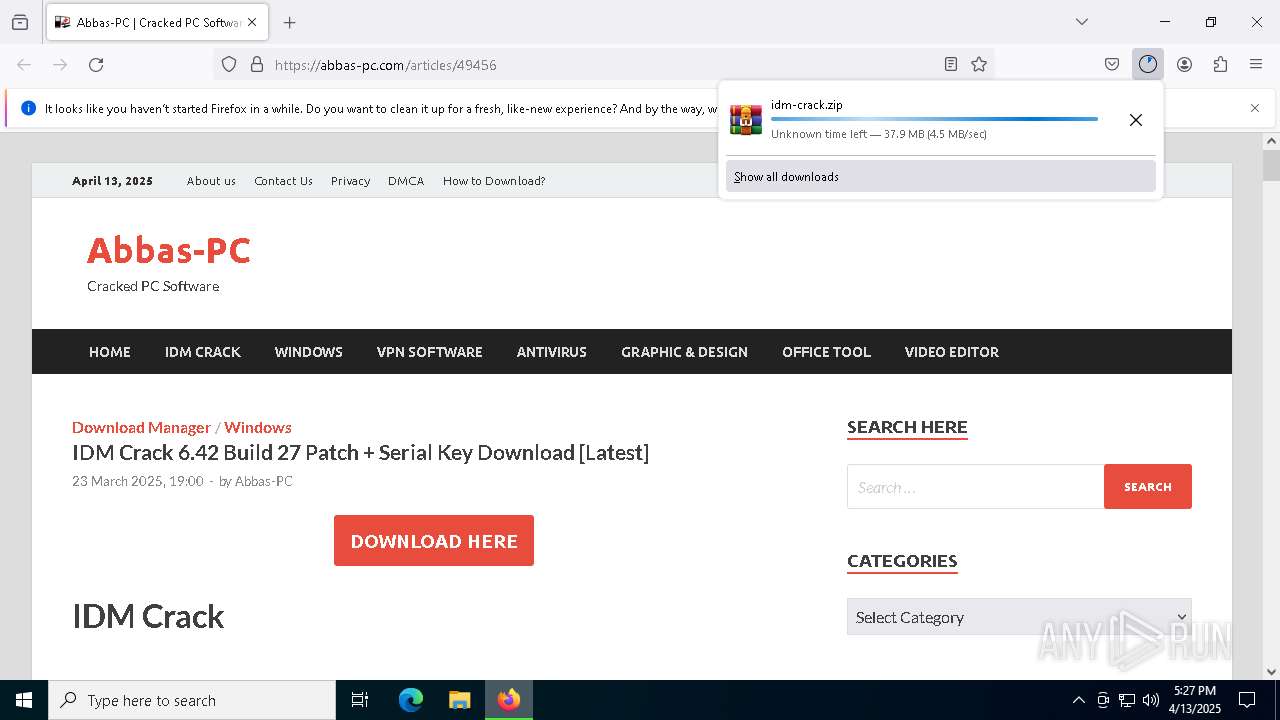Go to HOME menu item
The image size is (1280, 720).
coord(110,352)
